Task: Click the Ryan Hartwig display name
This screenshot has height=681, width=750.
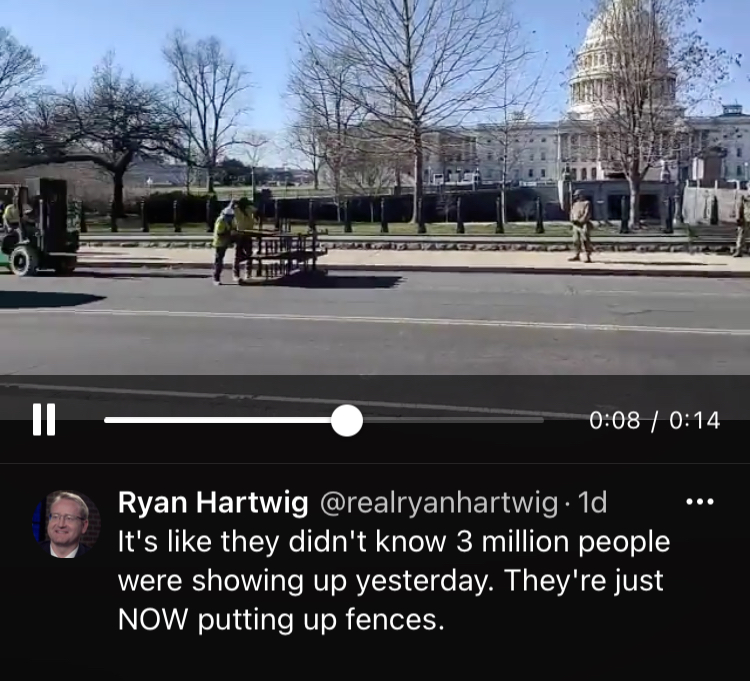Action: (213, 503)
